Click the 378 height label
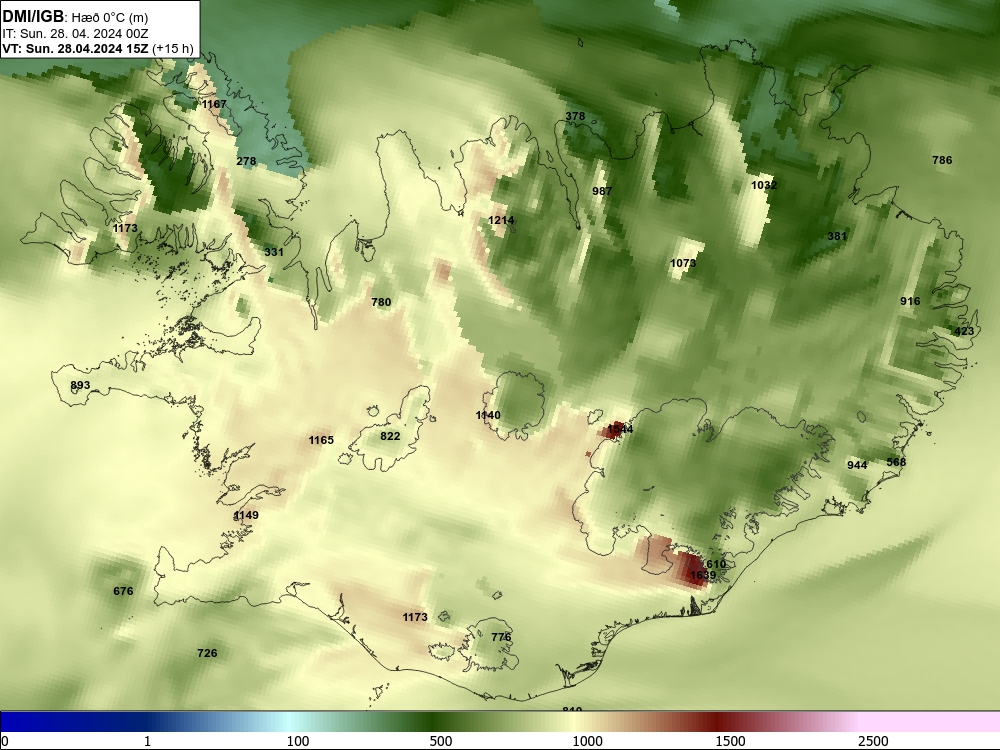The width and height of the screenshot is (1000, 750). pos(575,116)
